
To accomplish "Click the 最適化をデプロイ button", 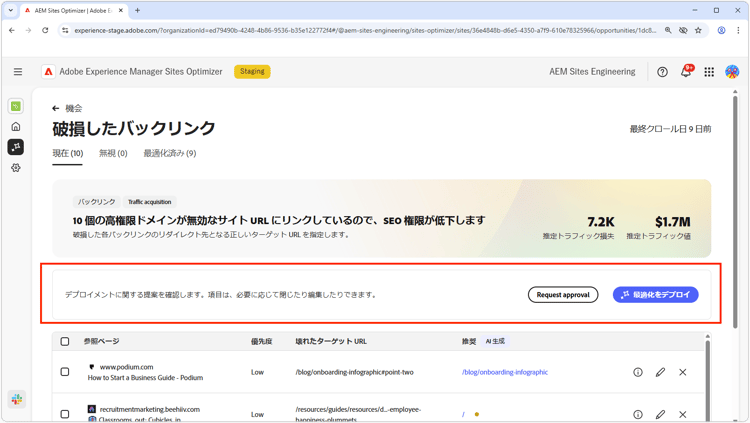I will tap(655, 295).
